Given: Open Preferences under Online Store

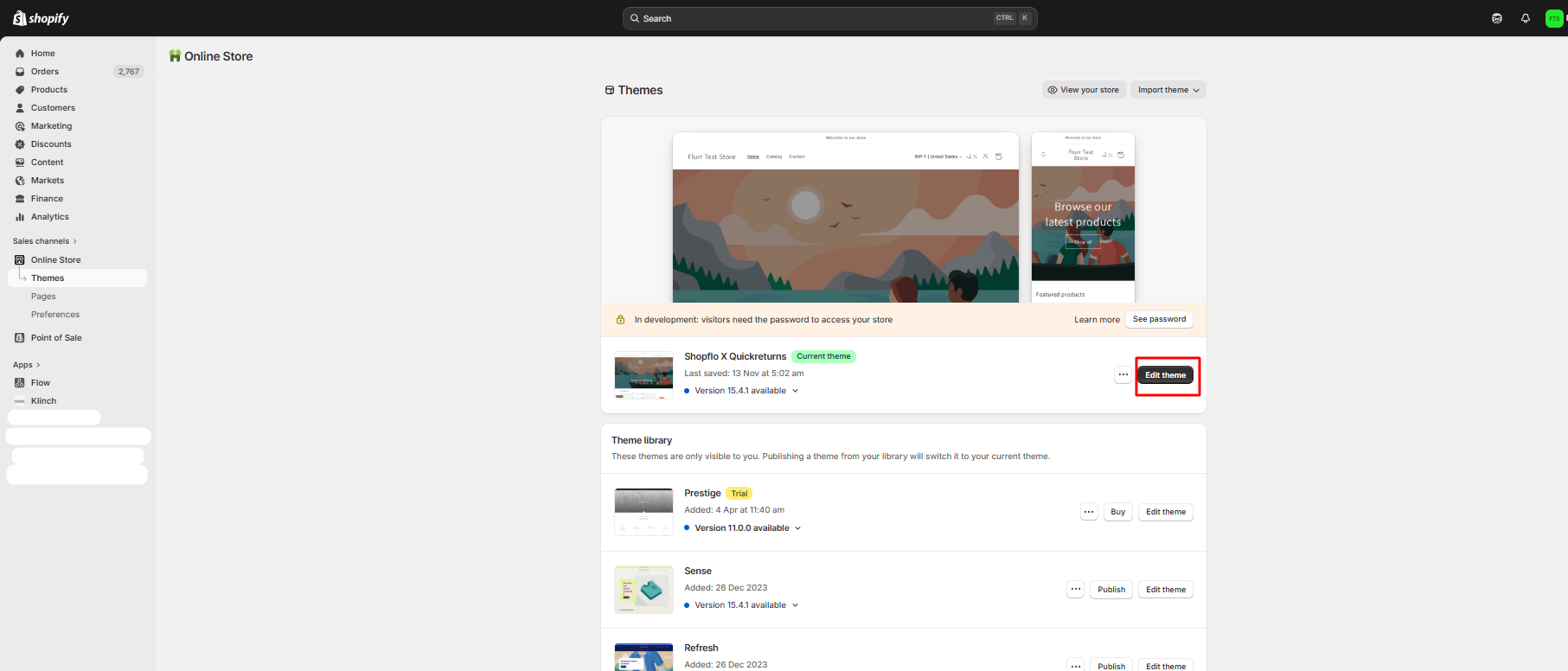Looking at the screenshot, I should (55, 315).
